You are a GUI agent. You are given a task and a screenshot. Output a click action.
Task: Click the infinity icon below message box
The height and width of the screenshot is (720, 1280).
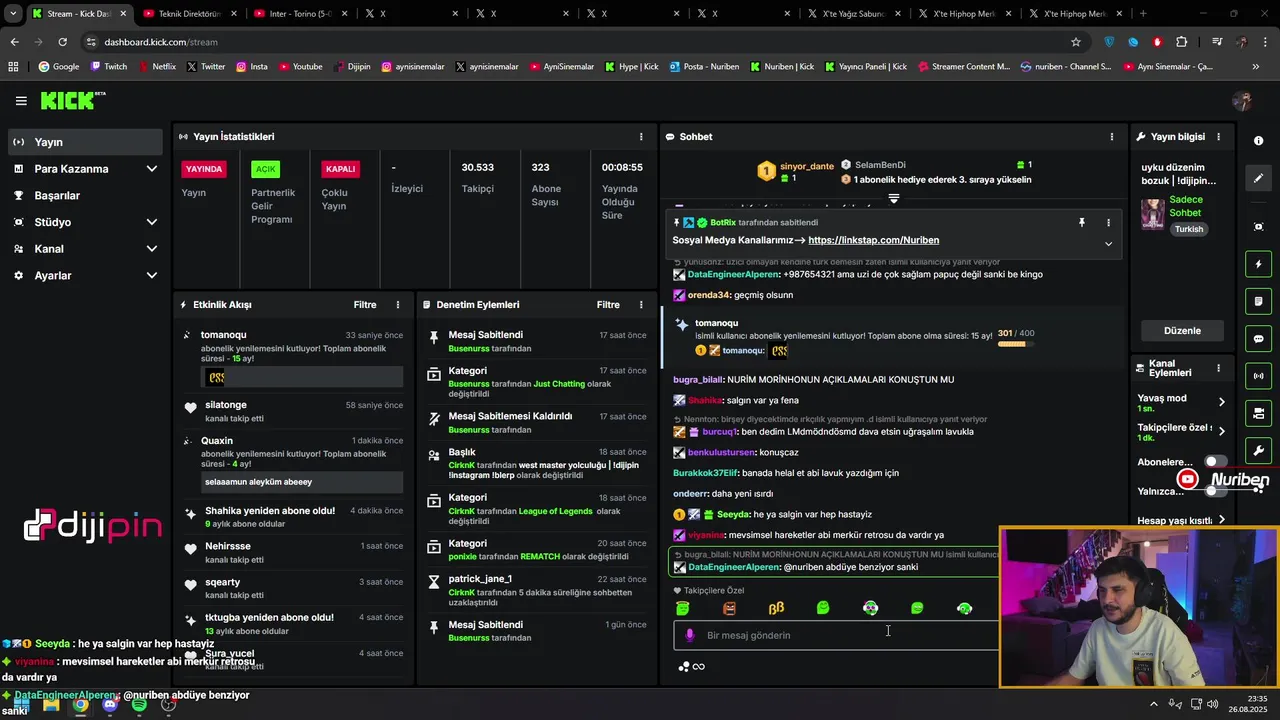[699, 667]
